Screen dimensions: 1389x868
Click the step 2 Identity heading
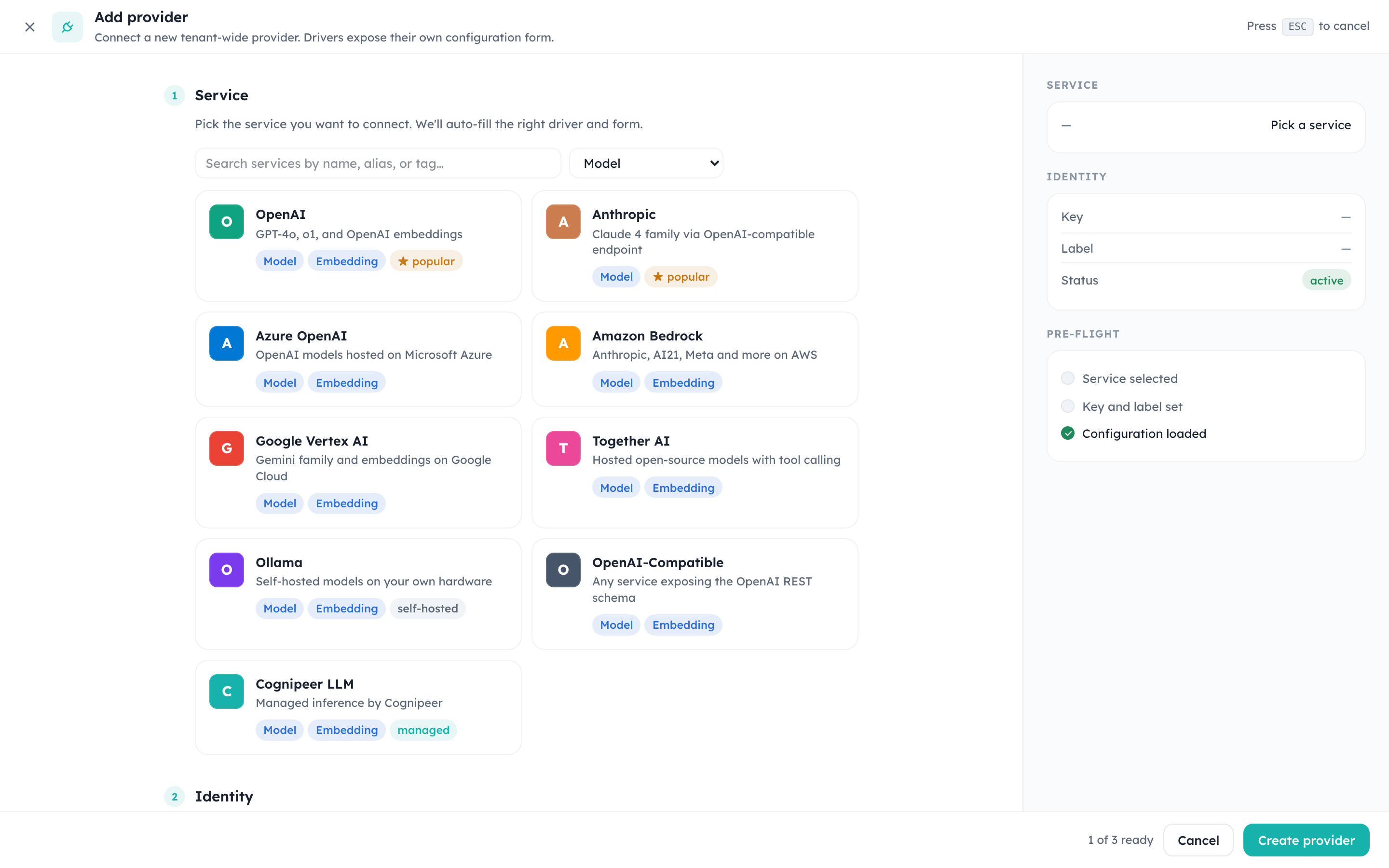click(x=224, y=796)
